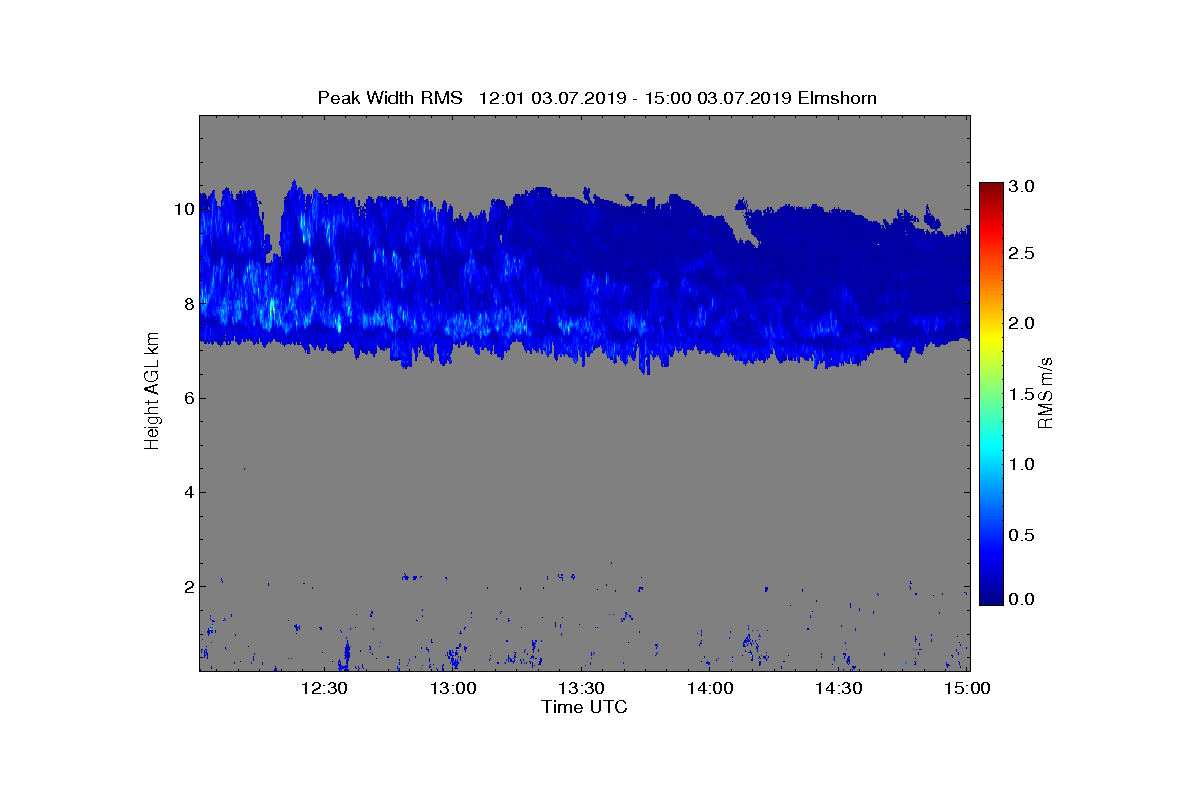Click the height tick label 4
This screenshot has width=1200, height=800.
coord(187,492)
